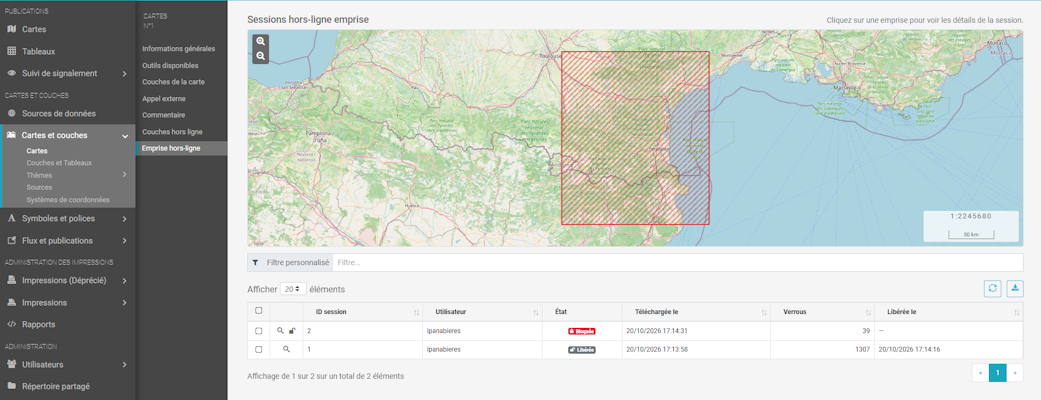Click date 20/10/2026 17:13:58
This screenshot has height=400, width=1041.
tap(657, 350)
